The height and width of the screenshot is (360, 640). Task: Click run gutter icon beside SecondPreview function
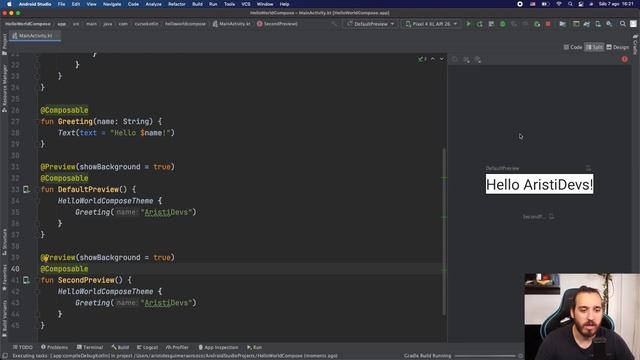click(x=26, y=280)
